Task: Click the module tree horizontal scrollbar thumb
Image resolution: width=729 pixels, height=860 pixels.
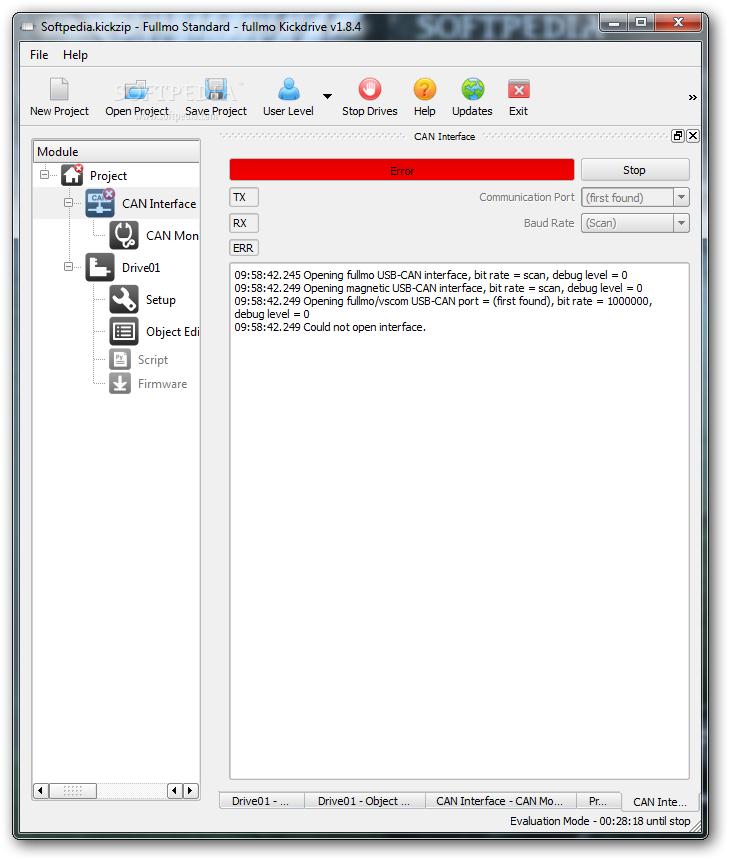Action: tap(73, 790)
